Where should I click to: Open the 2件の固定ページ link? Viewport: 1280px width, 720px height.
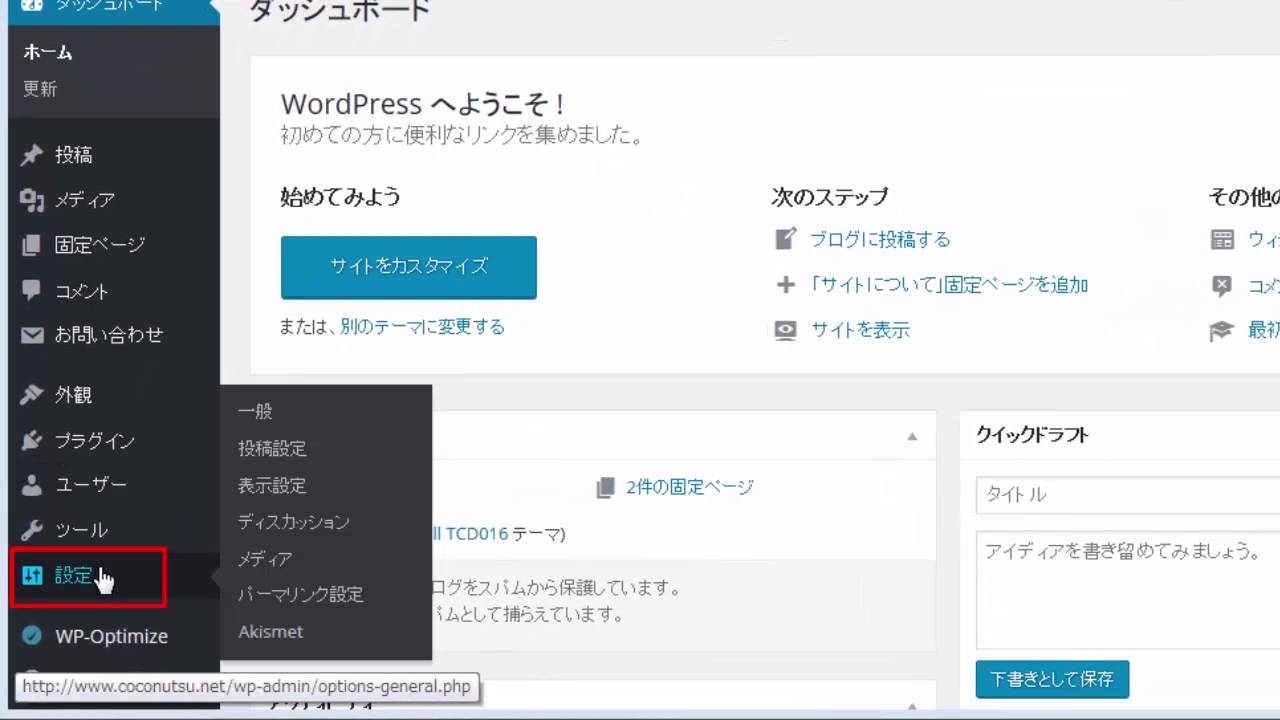coord(690,488)
